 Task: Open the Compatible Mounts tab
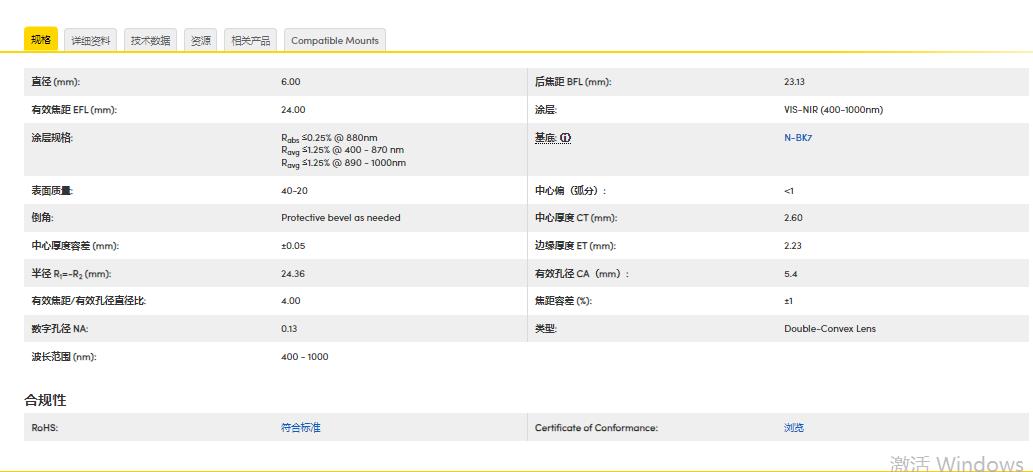tap(335, 40)
